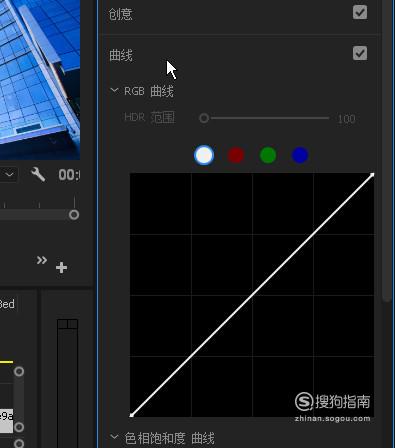Click the timecode display in the monitor
The image size is (395, 448).
69,175
